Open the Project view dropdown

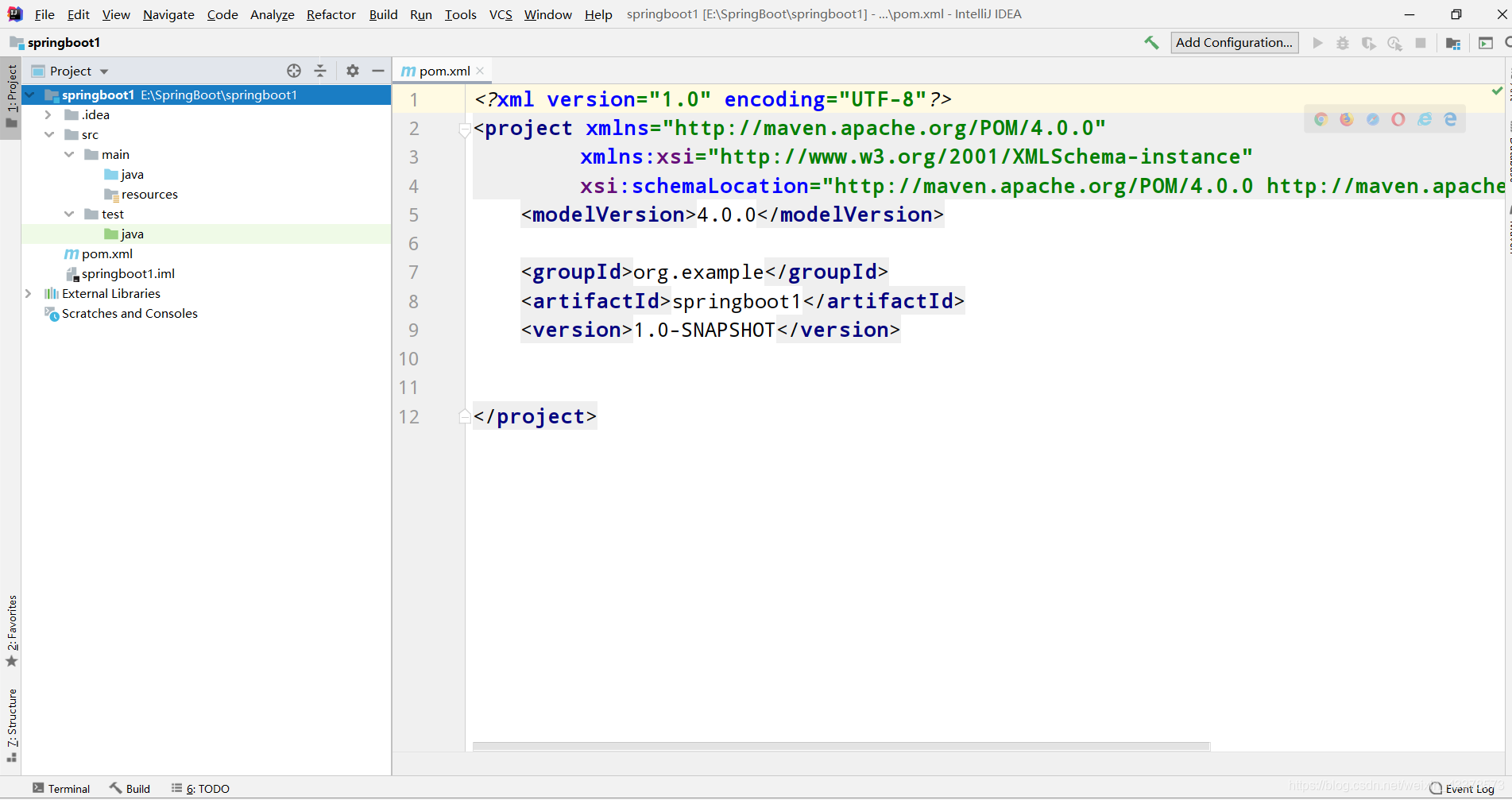[104, 71]
